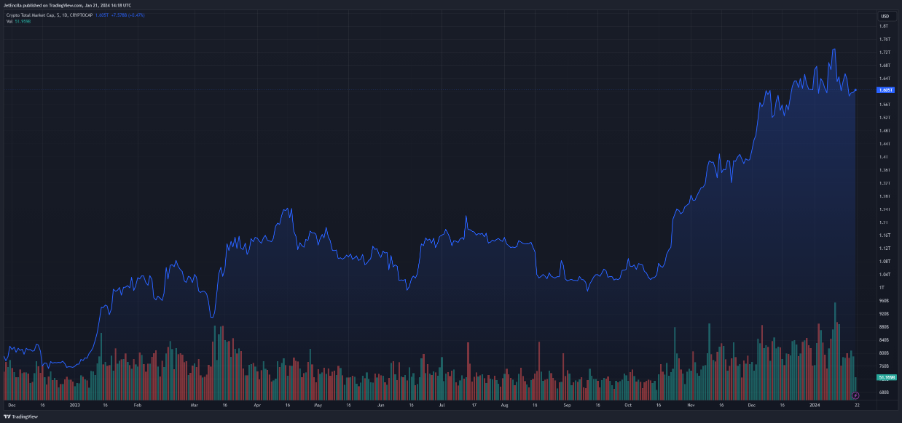Click the 1T level on the price scale

point(881,287)
